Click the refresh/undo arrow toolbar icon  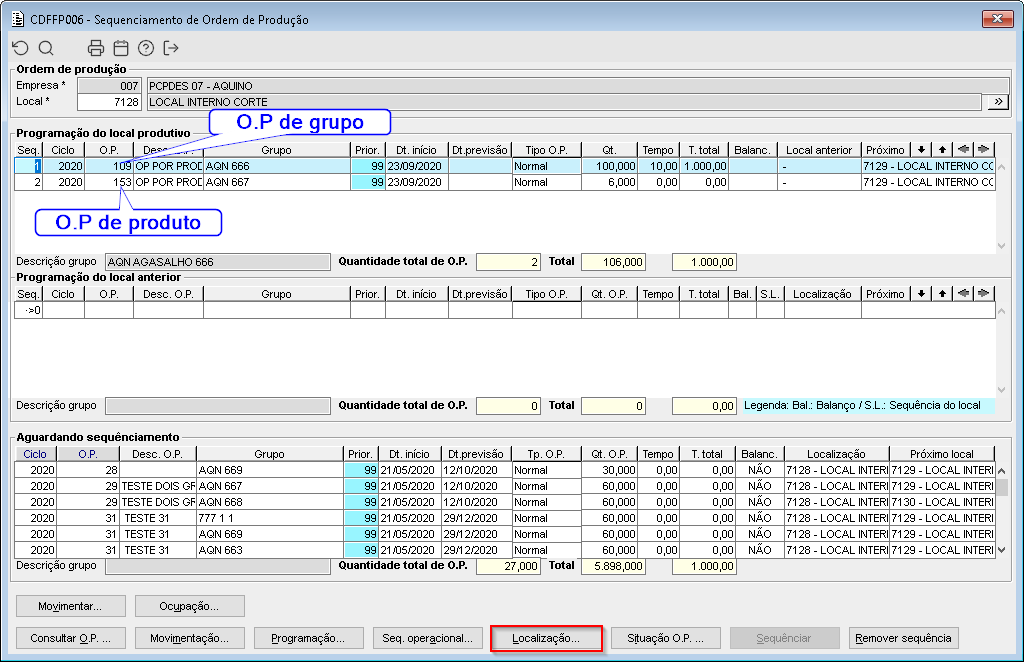pos(20,48)
